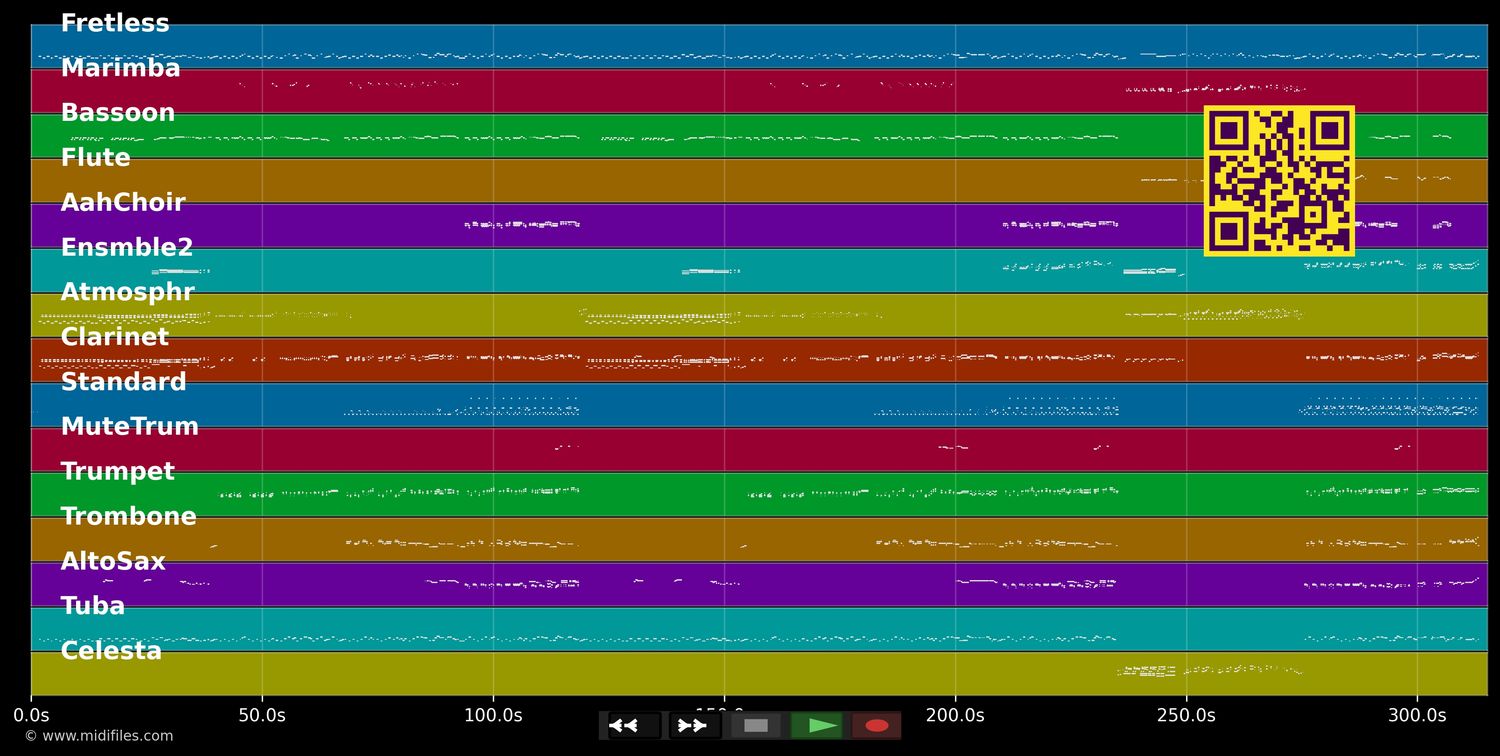Select the Tuba track label

92,605
